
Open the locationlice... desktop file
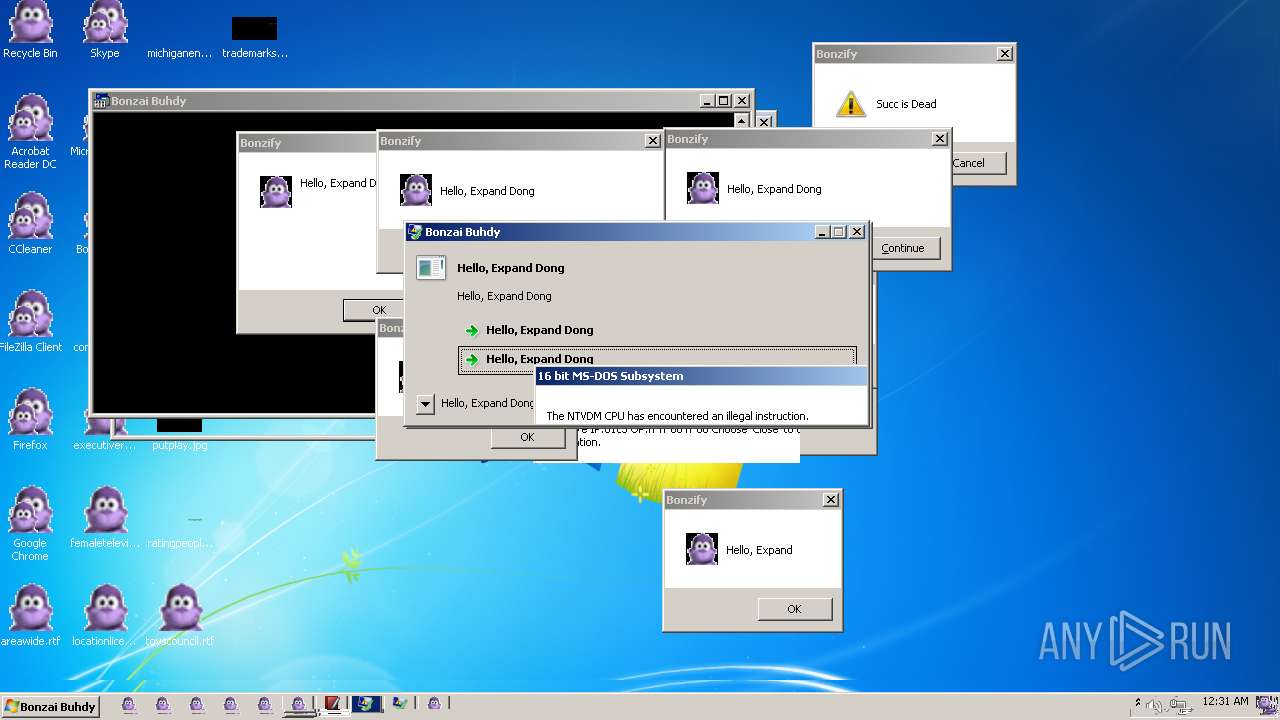105,616
